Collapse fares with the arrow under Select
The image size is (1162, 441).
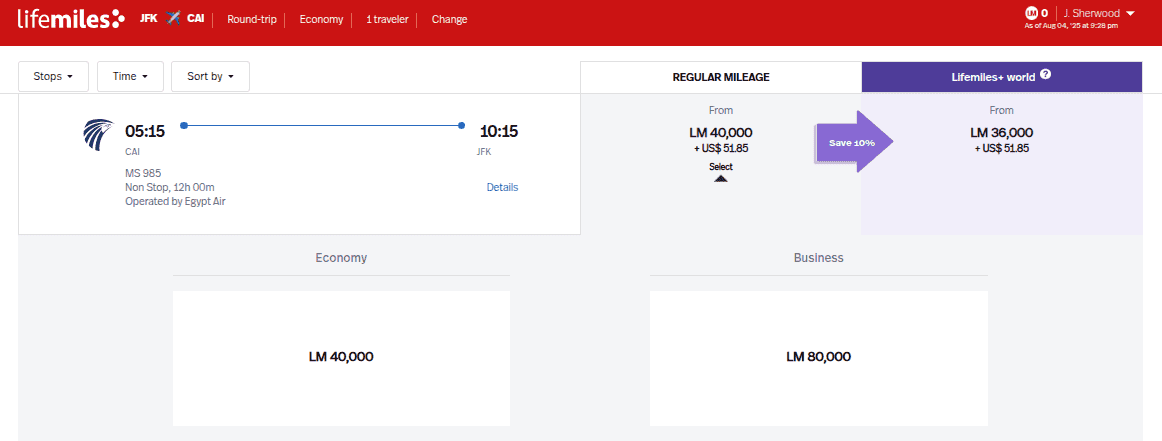[720, 179]
